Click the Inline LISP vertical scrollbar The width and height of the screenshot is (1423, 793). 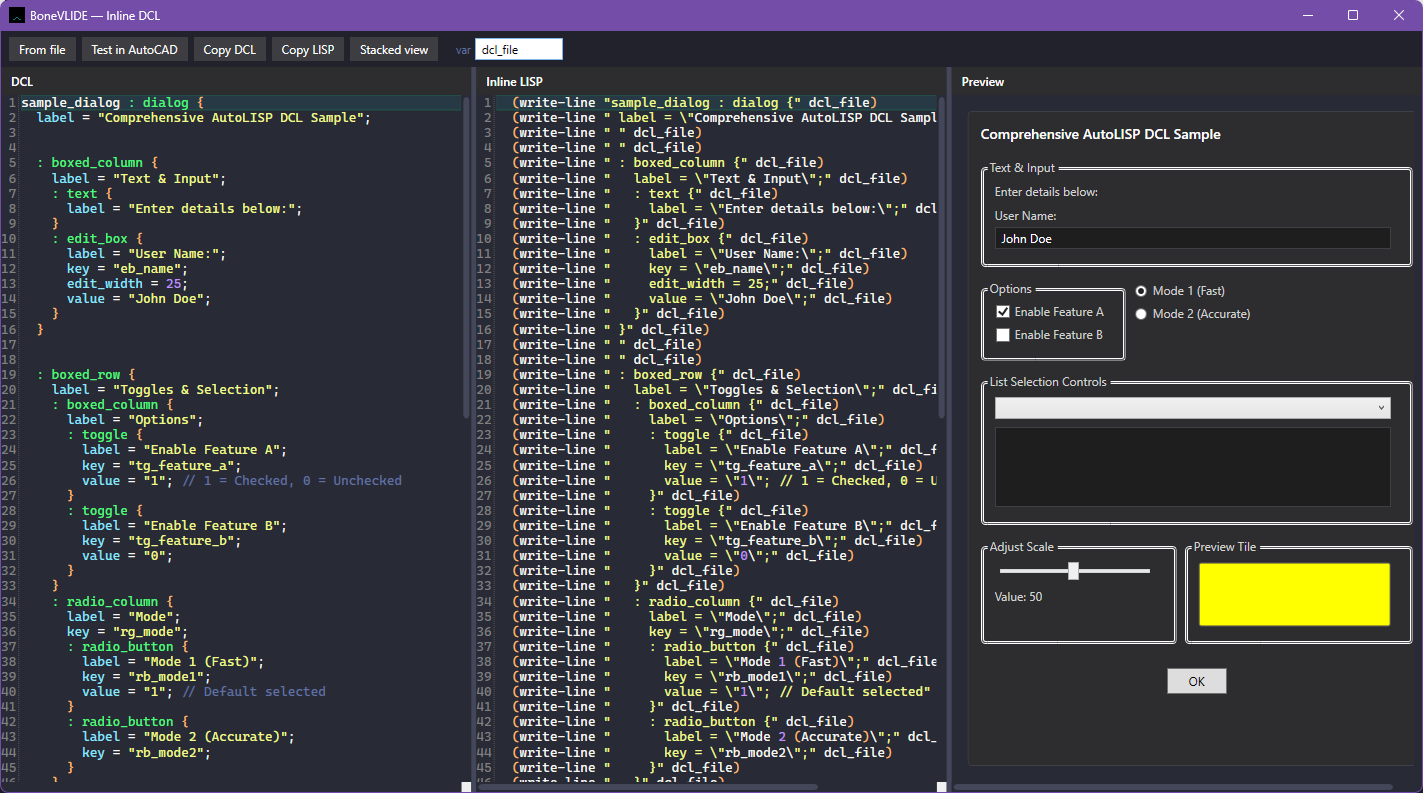[x=941, y=257]
